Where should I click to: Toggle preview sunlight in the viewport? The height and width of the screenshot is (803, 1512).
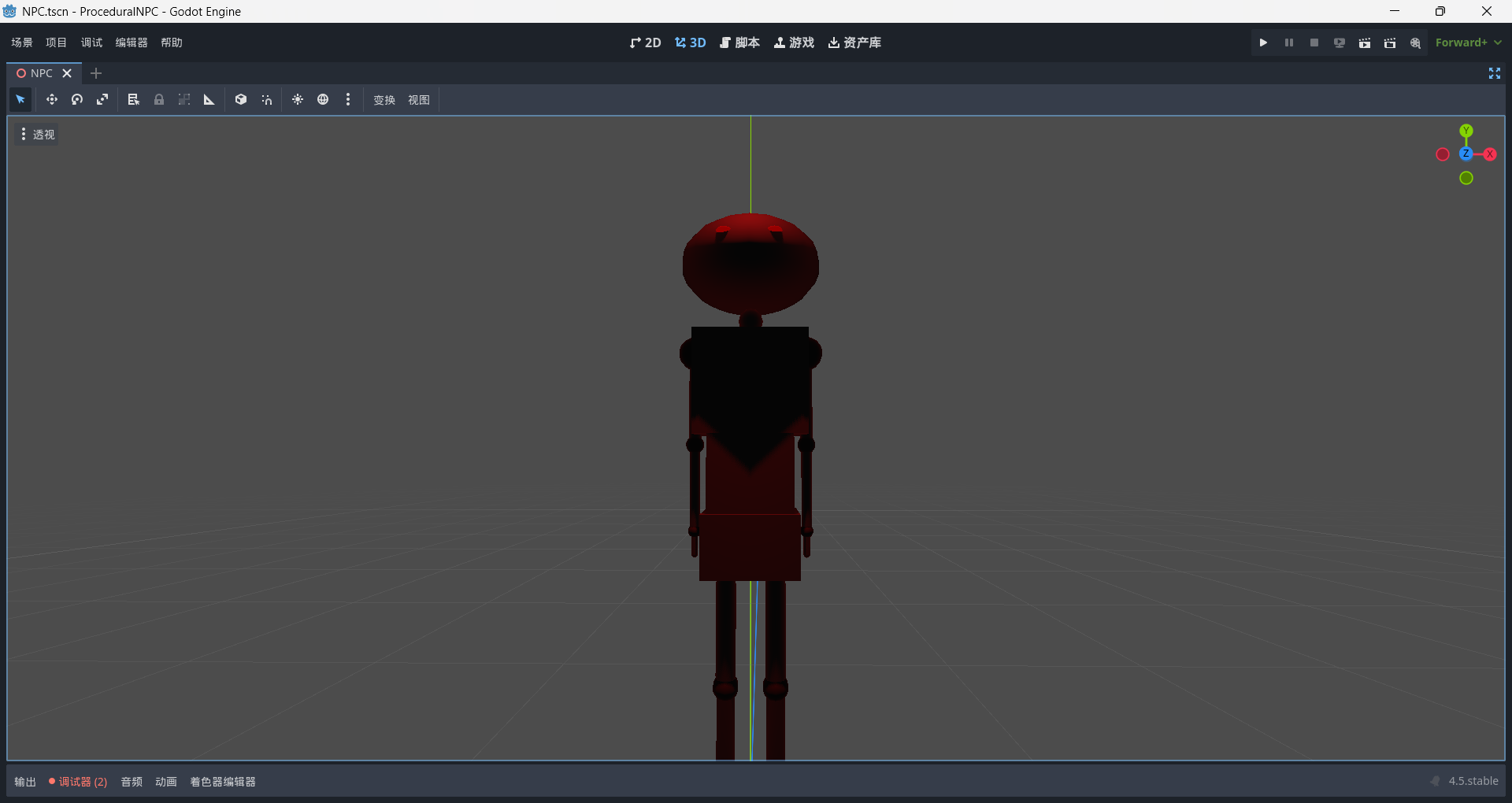tap(298, 100)
